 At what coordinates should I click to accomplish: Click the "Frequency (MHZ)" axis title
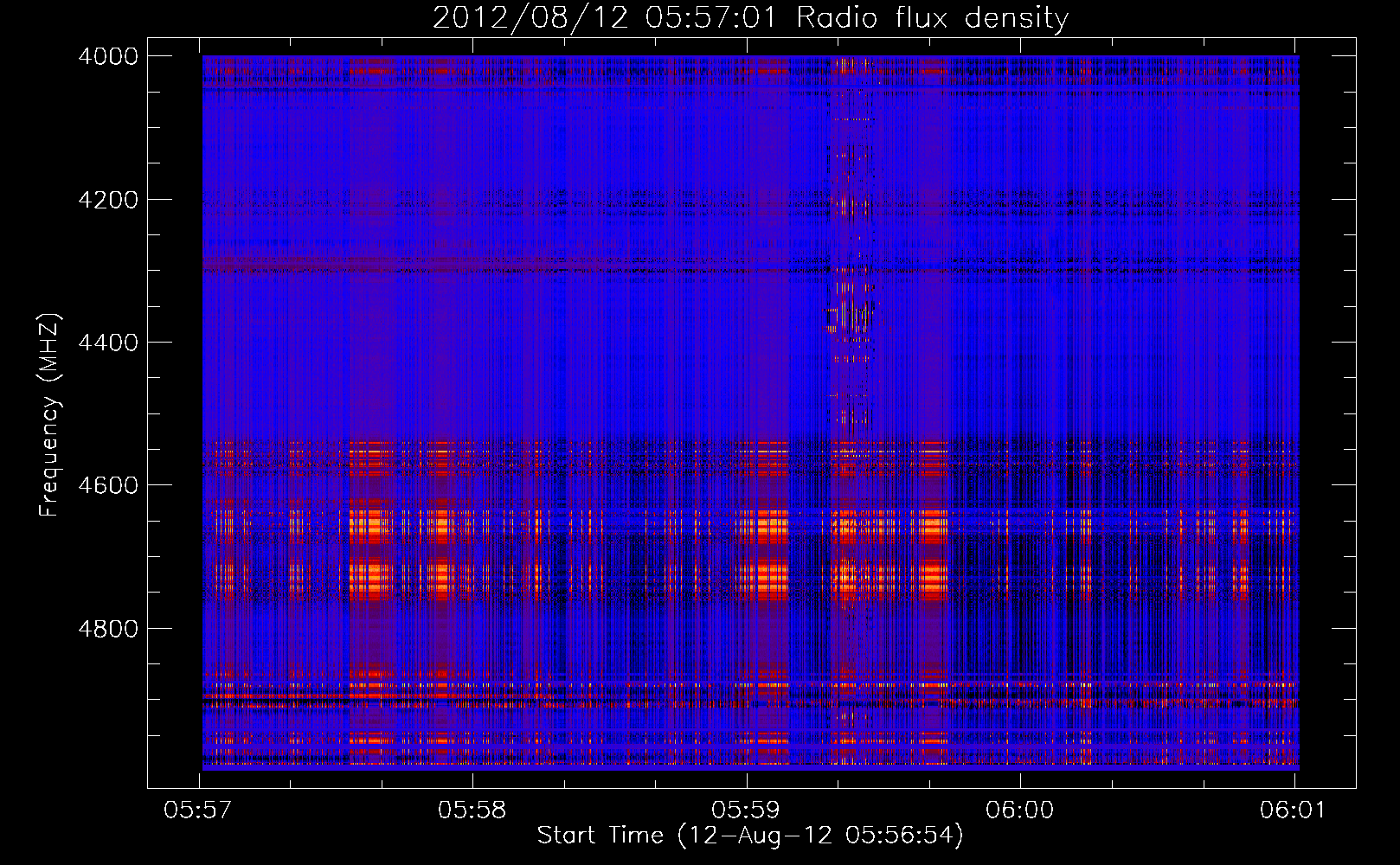pos(49,415)
